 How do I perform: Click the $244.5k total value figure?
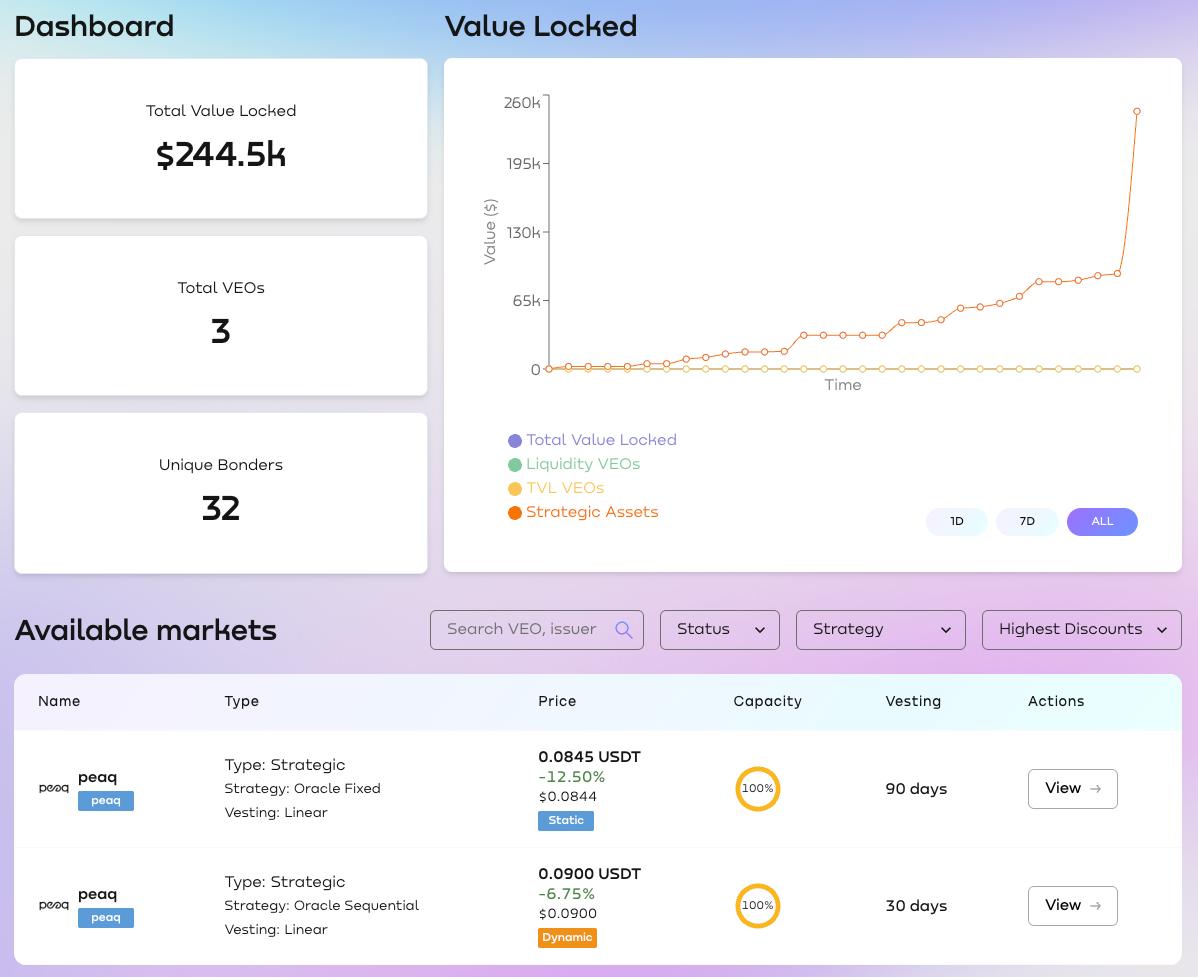pos(221,154)
